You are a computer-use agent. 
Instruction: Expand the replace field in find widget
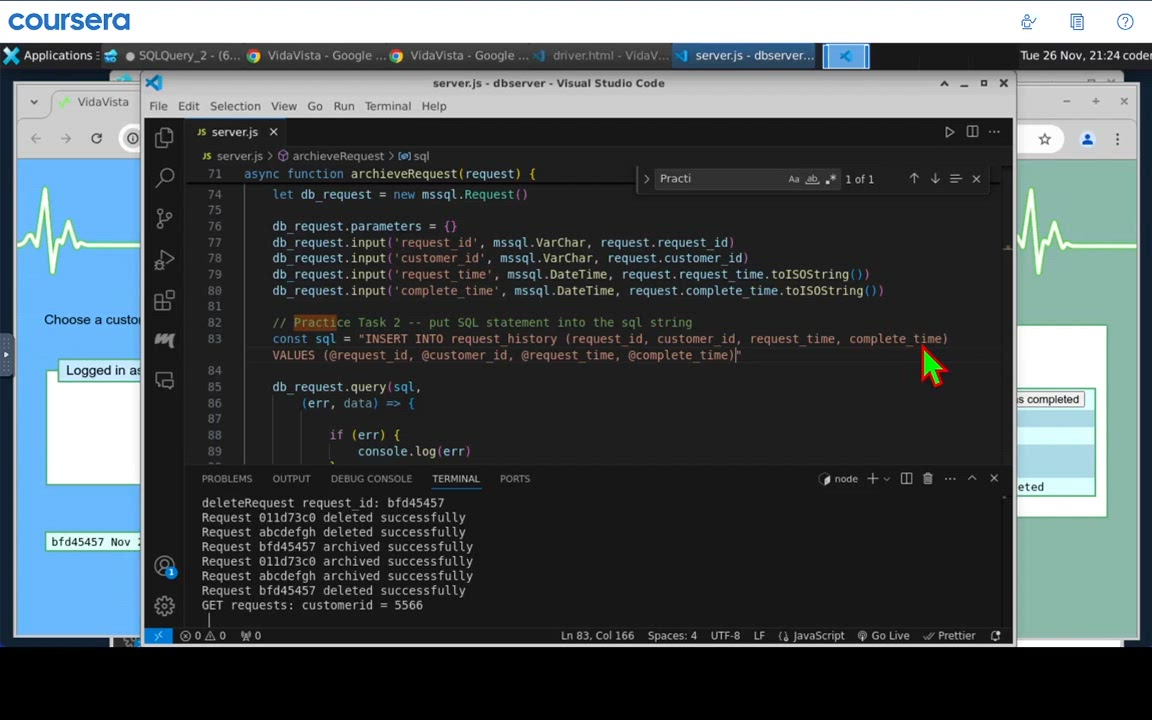[646, 179]
